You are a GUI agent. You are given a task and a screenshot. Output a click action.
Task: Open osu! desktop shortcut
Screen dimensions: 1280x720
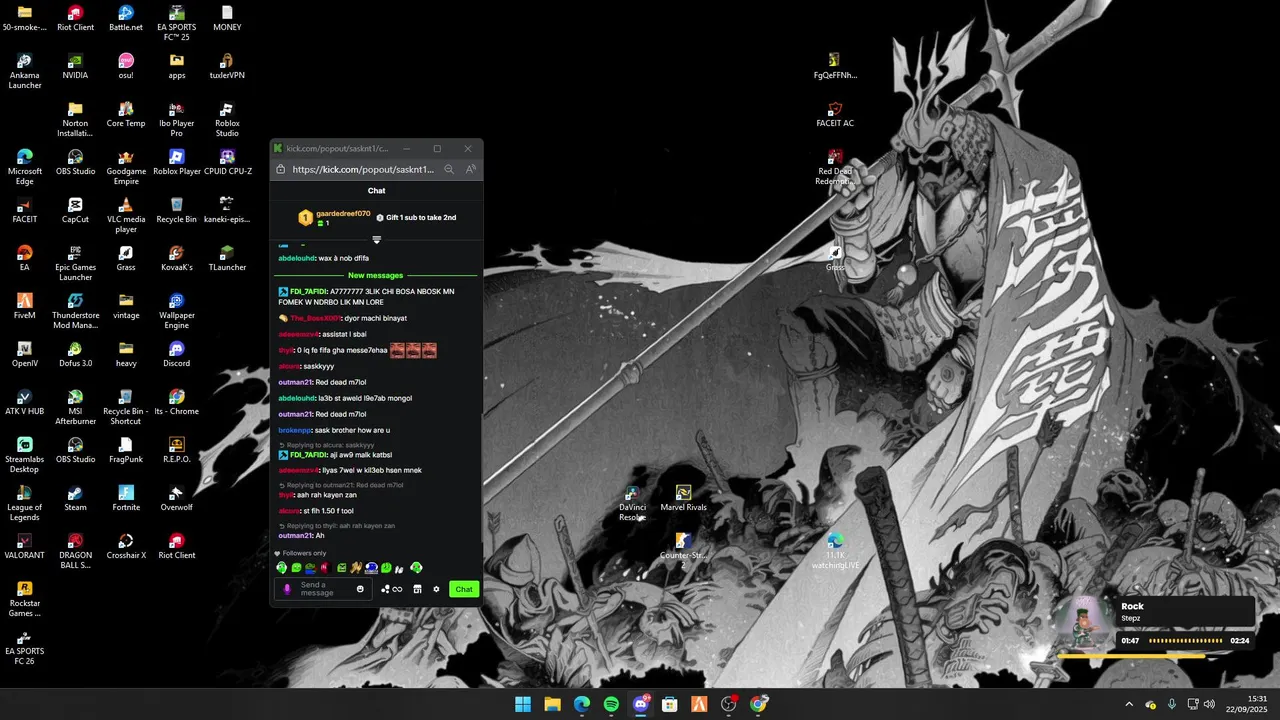(126, 66)
